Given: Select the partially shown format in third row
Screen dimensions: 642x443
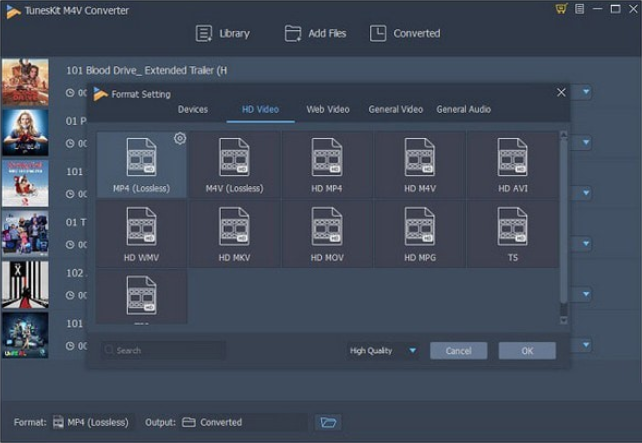Looking at the screenshot, I should (x=142, y=297).
